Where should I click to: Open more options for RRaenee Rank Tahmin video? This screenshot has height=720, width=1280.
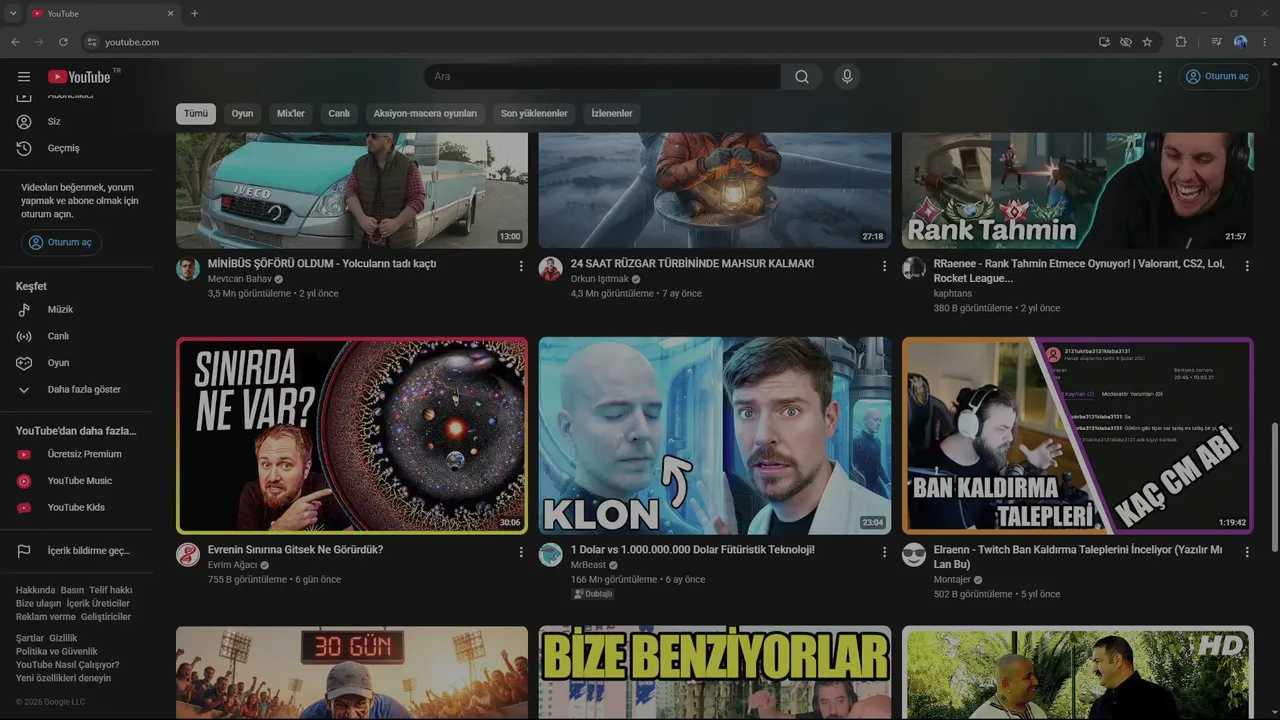coord(1247,266)
